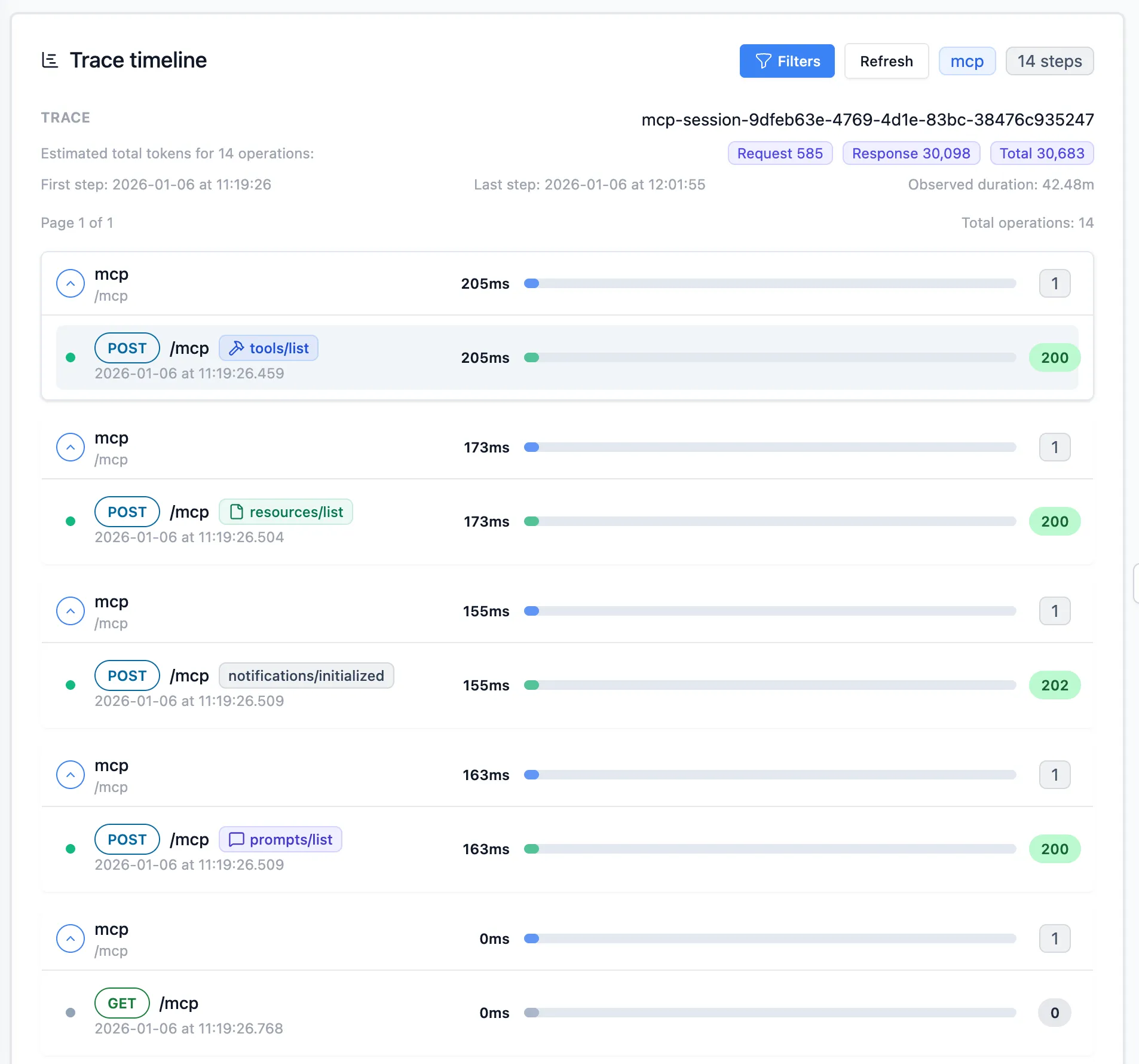Toggle the mcp filter pill

[966, 60]
